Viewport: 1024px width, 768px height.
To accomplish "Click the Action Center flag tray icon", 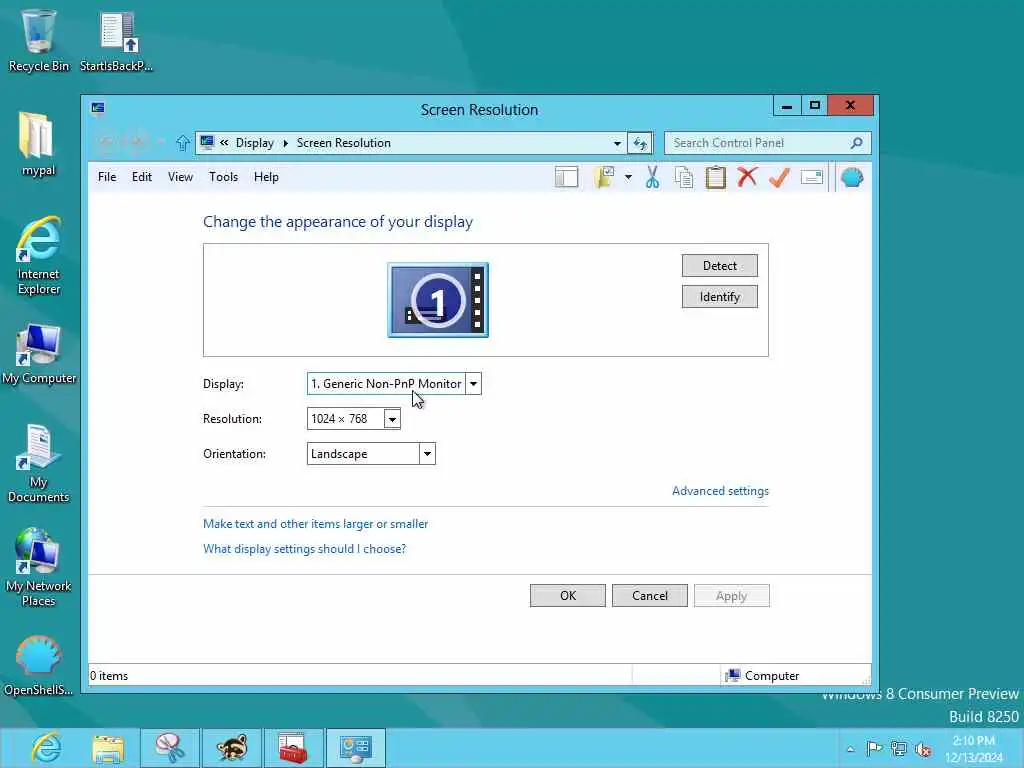I will click(874, 749).
